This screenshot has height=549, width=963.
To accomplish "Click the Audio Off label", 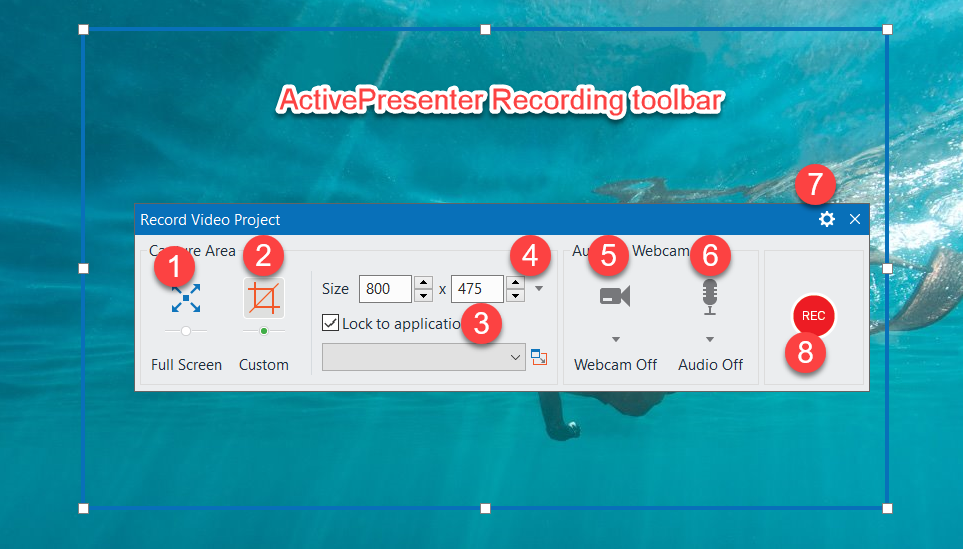I will [x=711, y=365].
